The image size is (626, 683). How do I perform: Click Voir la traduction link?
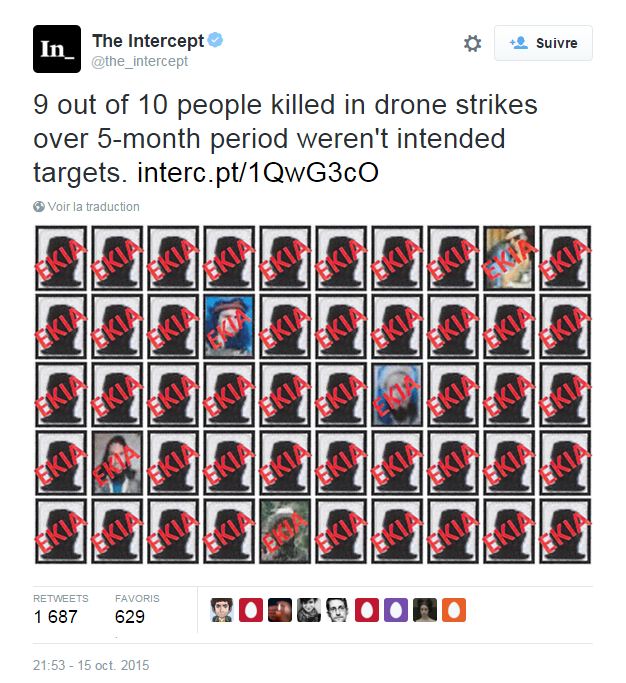pyautogui.click(x=94, y=206)
